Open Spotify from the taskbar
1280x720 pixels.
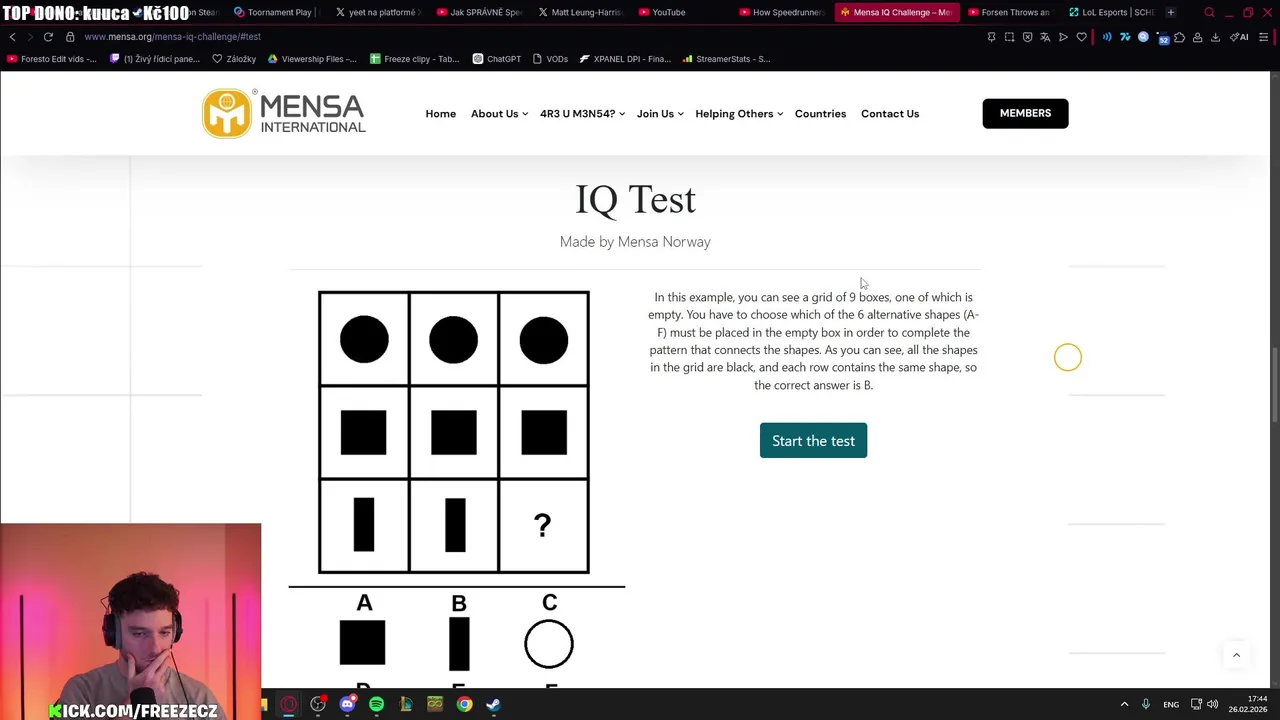coord(376,704)
